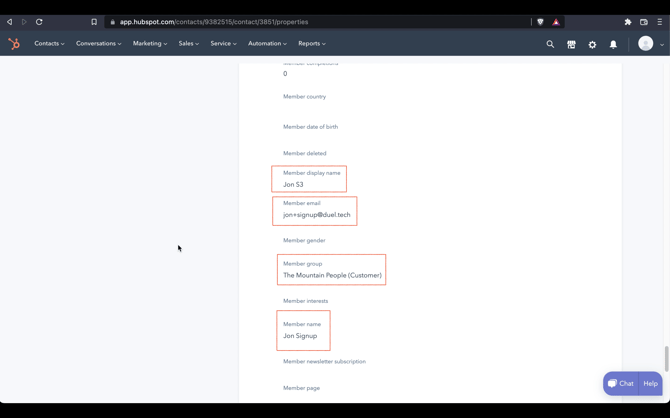Screen dimensions: 670x418
Task: Open the browser extensions puzzle icon
Action: pyautogui.click(x=628, y=22)
